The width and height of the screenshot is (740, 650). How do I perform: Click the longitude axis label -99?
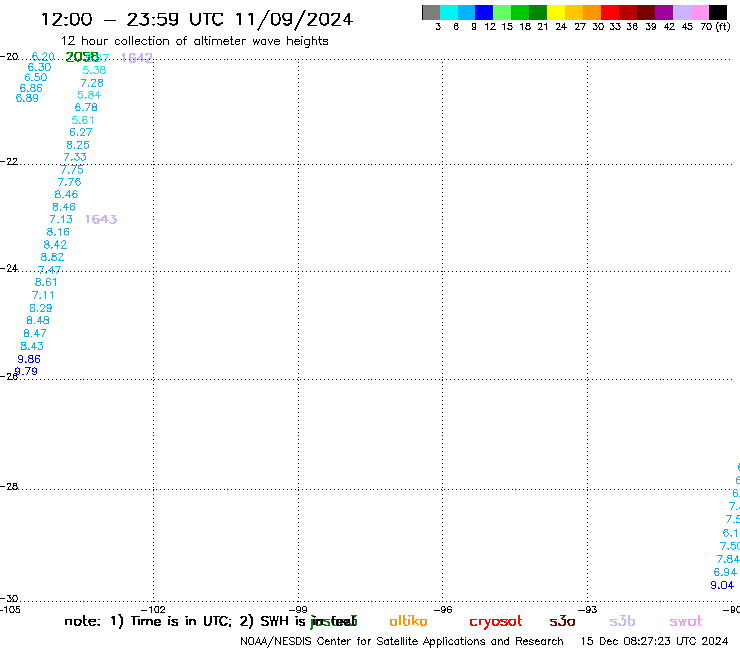coord(298,609)
